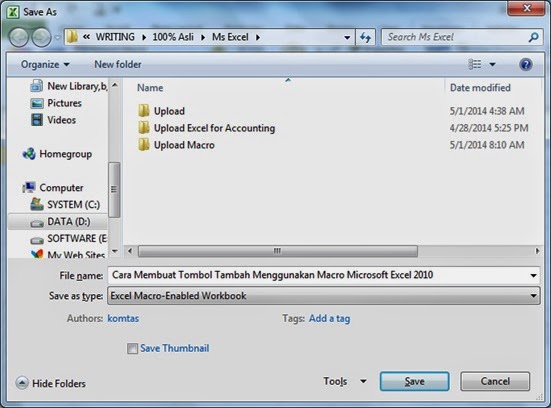Click file list horizontal scrollbar thumb
Image resolution: width=551 pixels, height=408 pixels.
[278, 251]
